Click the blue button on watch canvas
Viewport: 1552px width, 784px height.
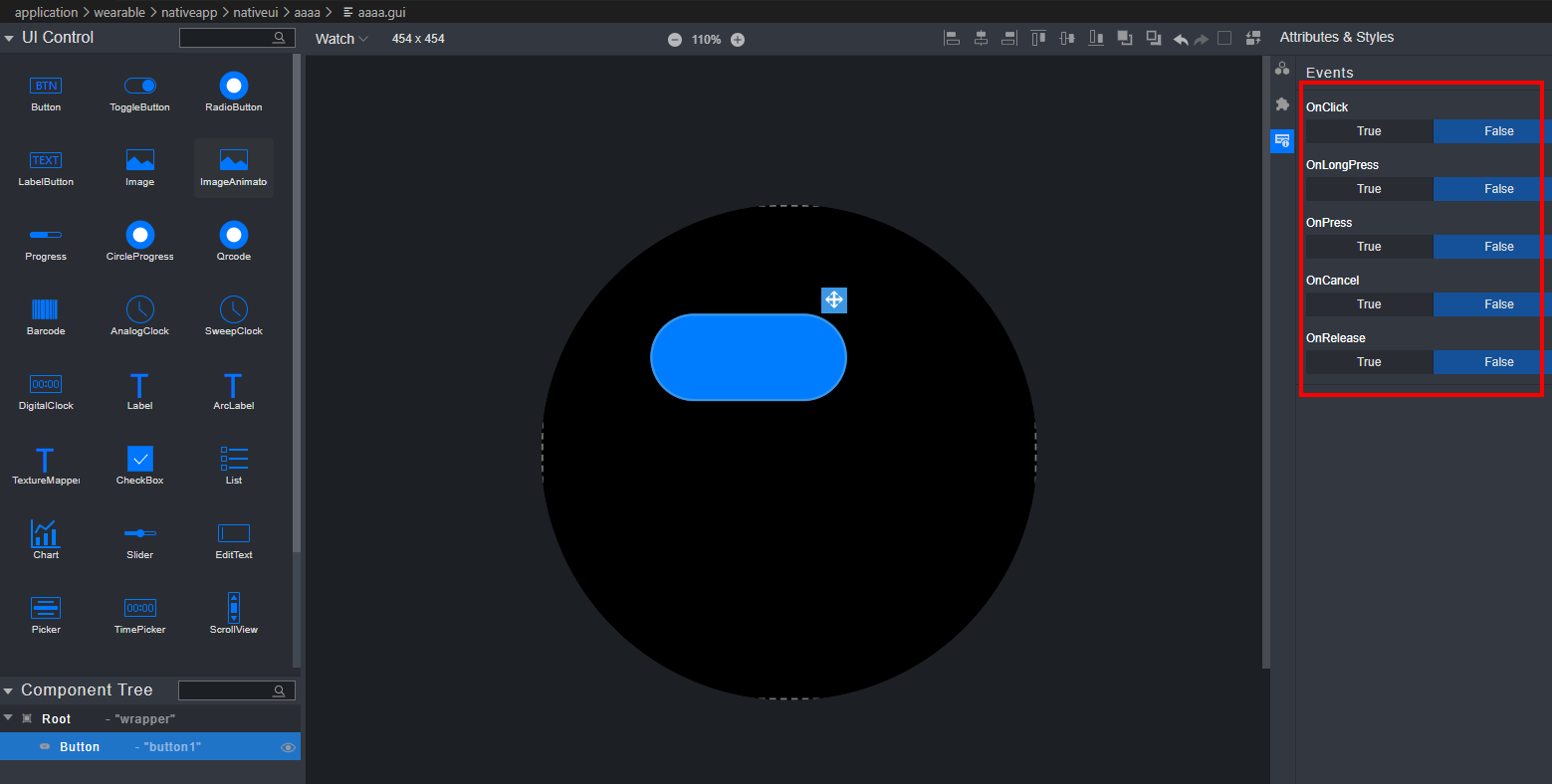tap(748, 357)
